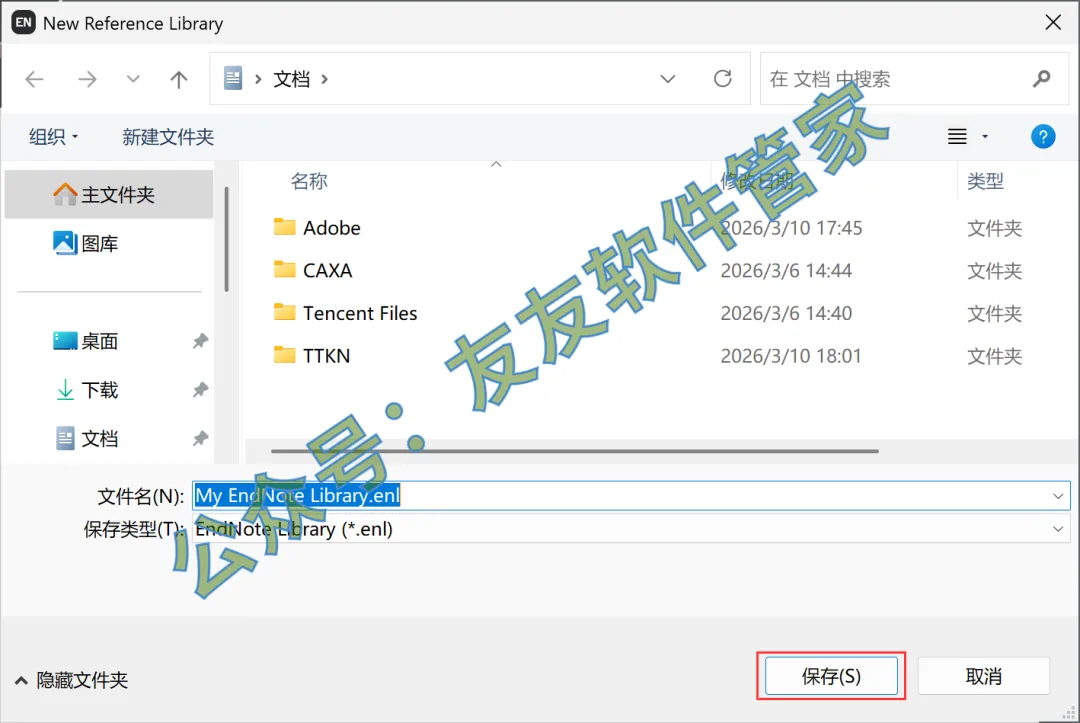The height and width of the screenshot is (723, 1080).
Task: Select the Adobe folder
Action: pyautogui.click(x=331, y=228)
